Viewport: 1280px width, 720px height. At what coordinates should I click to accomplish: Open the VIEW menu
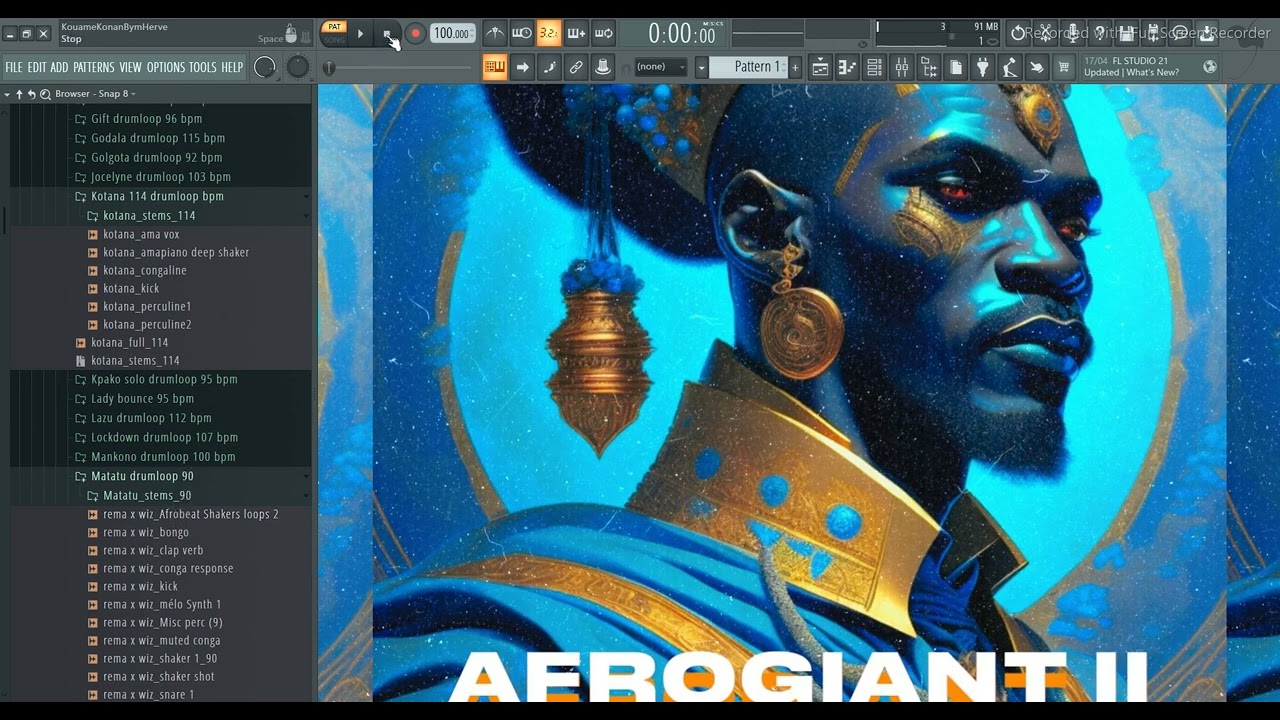(131, 67)
